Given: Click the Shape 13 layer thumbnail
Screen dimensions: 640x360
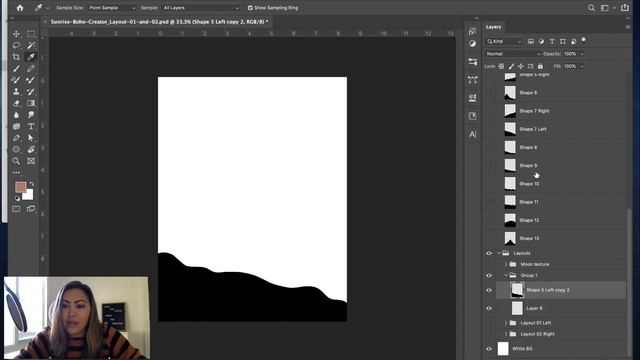Looking at the screenshot, I should [510, 238].
